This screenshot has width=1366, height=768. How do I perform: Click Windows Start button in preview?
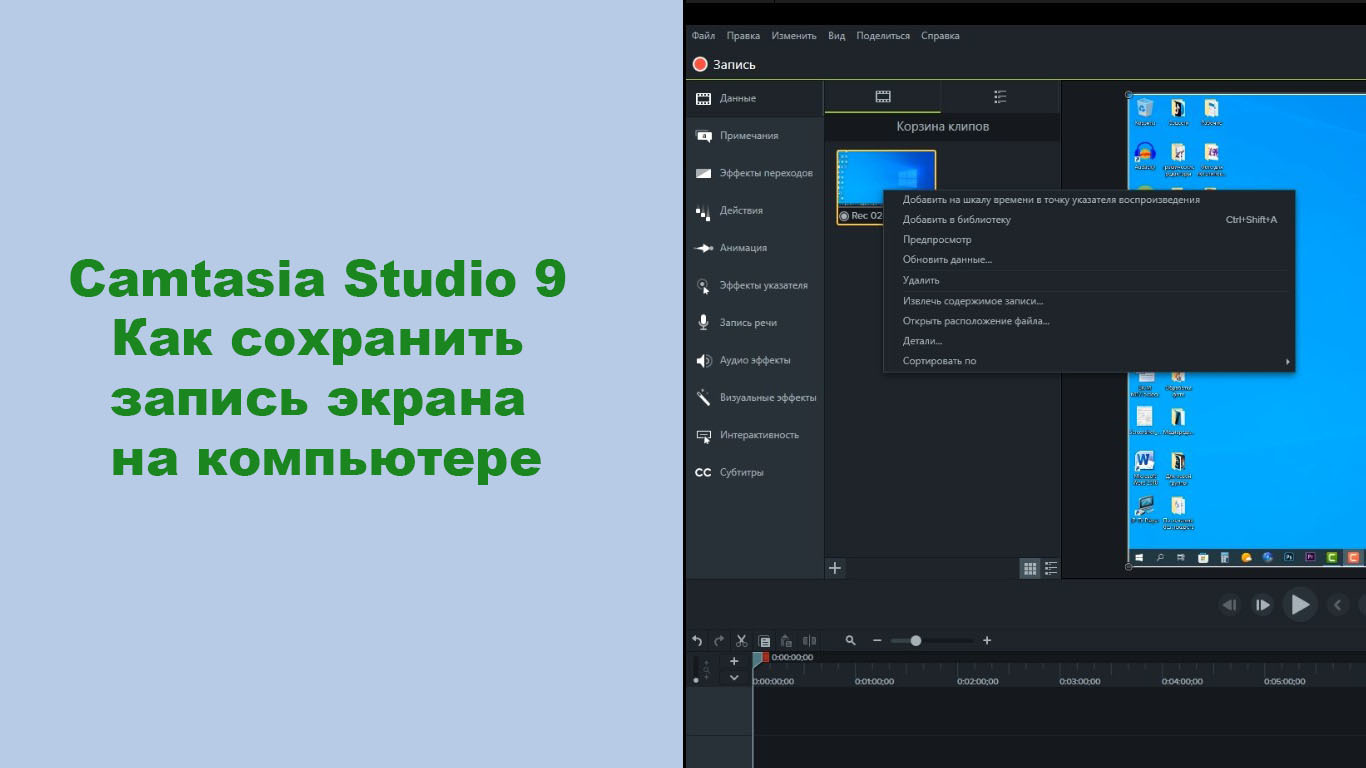1139,558
